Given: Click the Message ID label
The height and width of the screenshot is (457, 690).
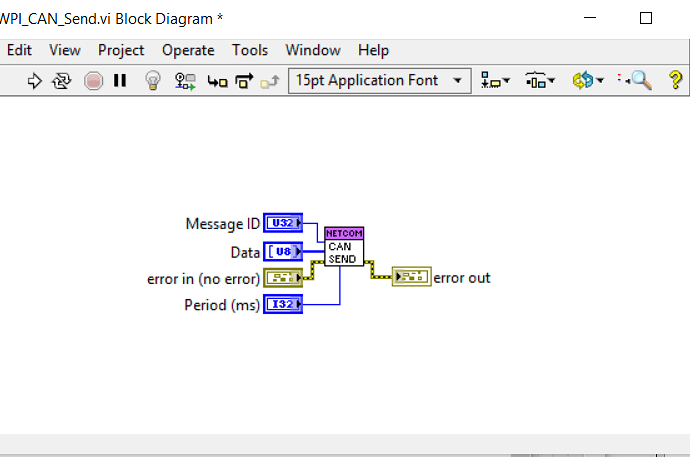Looking at the screenshot, I should point(223,223).
